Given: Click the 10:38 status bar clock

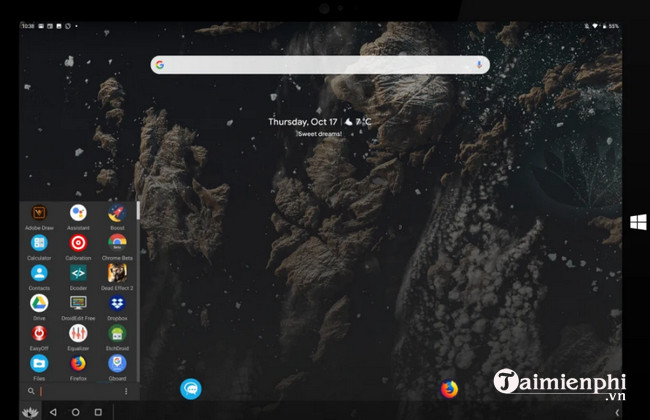Looking at the screenshot, I should click(28, 26).
